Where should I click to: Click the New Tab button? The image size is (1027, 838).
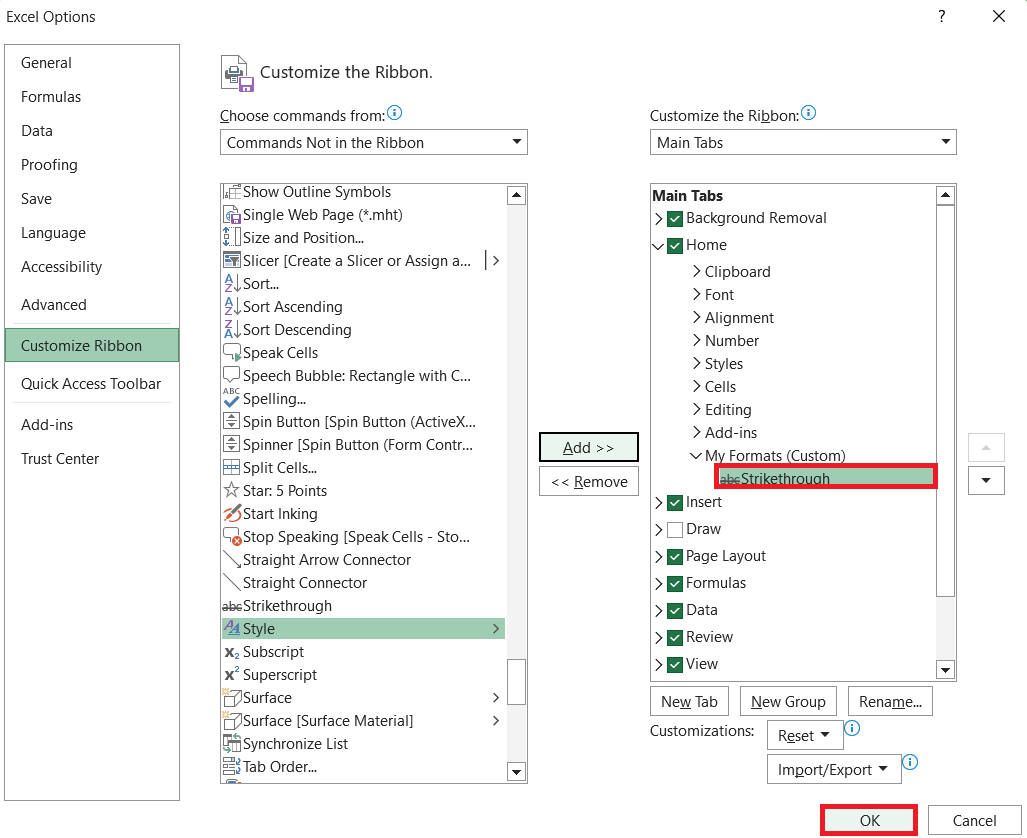(690, 702)
